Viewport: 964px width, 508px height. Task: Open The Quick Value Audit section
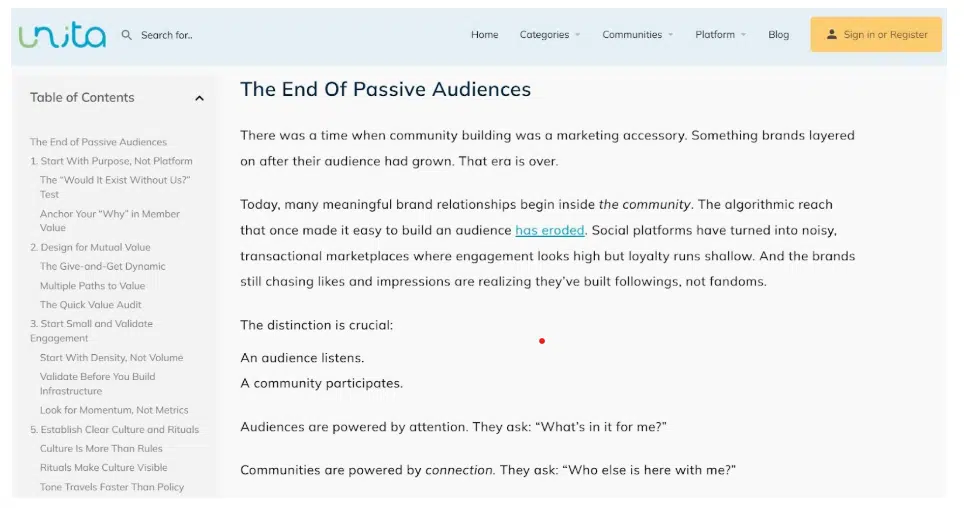point(91,305)
